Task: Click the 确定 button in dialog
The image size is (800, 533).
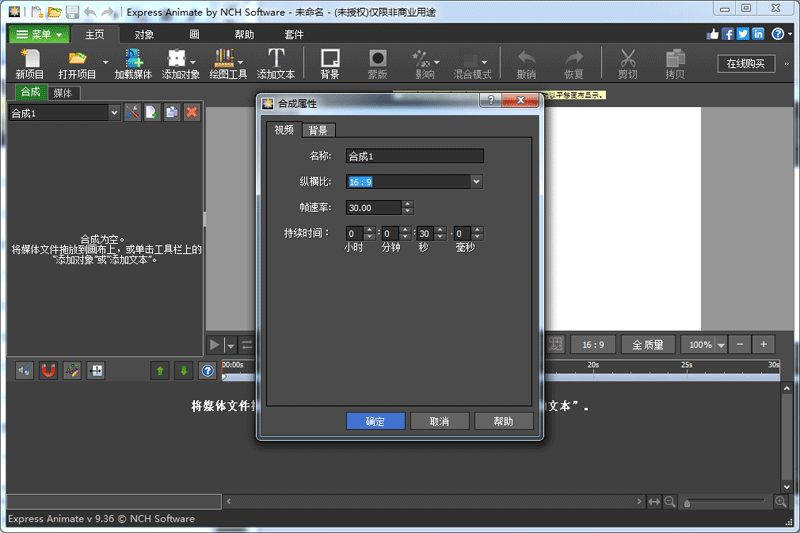Action: pos(376,421)
